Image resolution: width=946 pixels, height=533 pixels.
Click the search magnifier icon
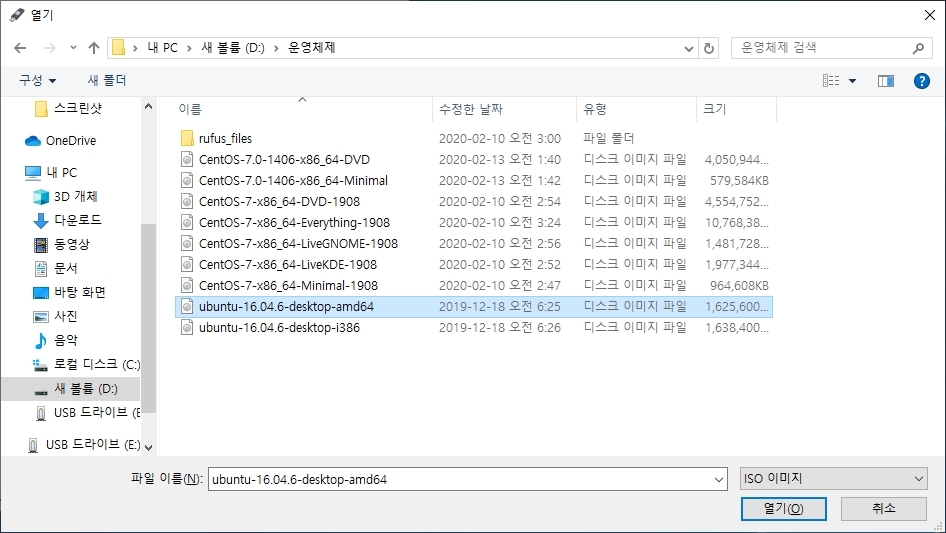click(918, 48)
